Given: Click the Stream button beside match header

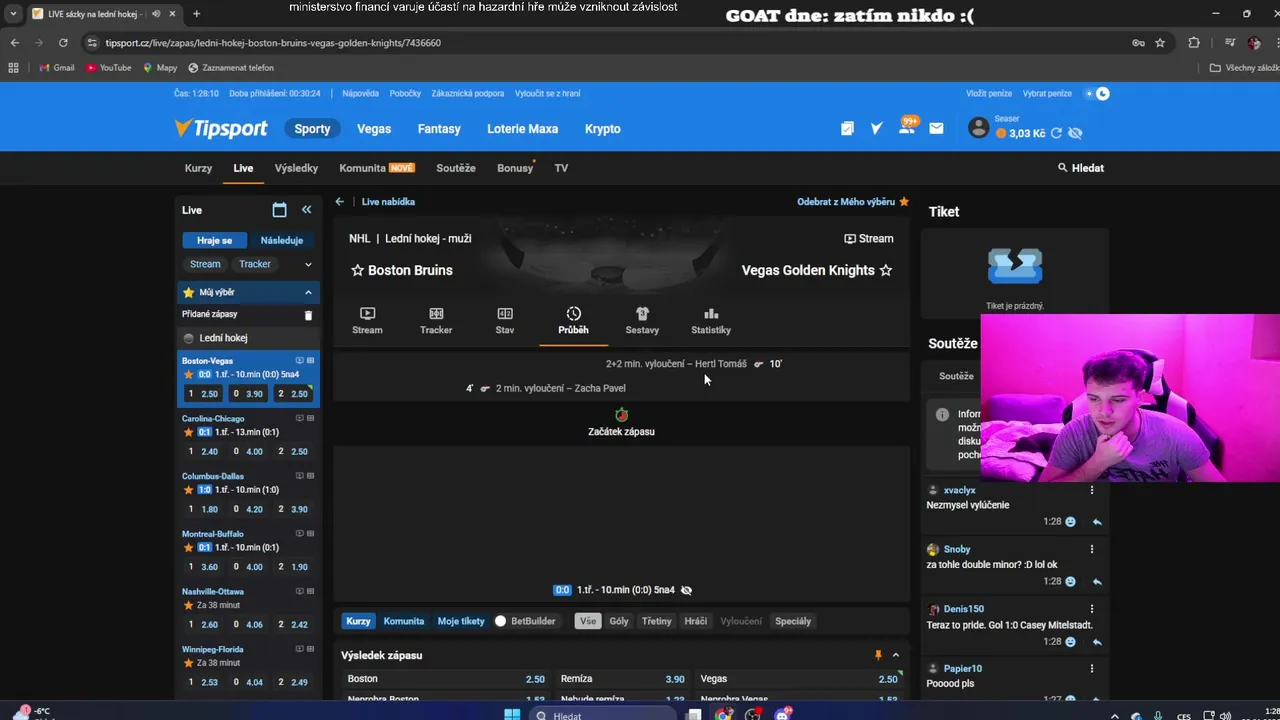Looking at the screenshot, I should tap(869, 238).
